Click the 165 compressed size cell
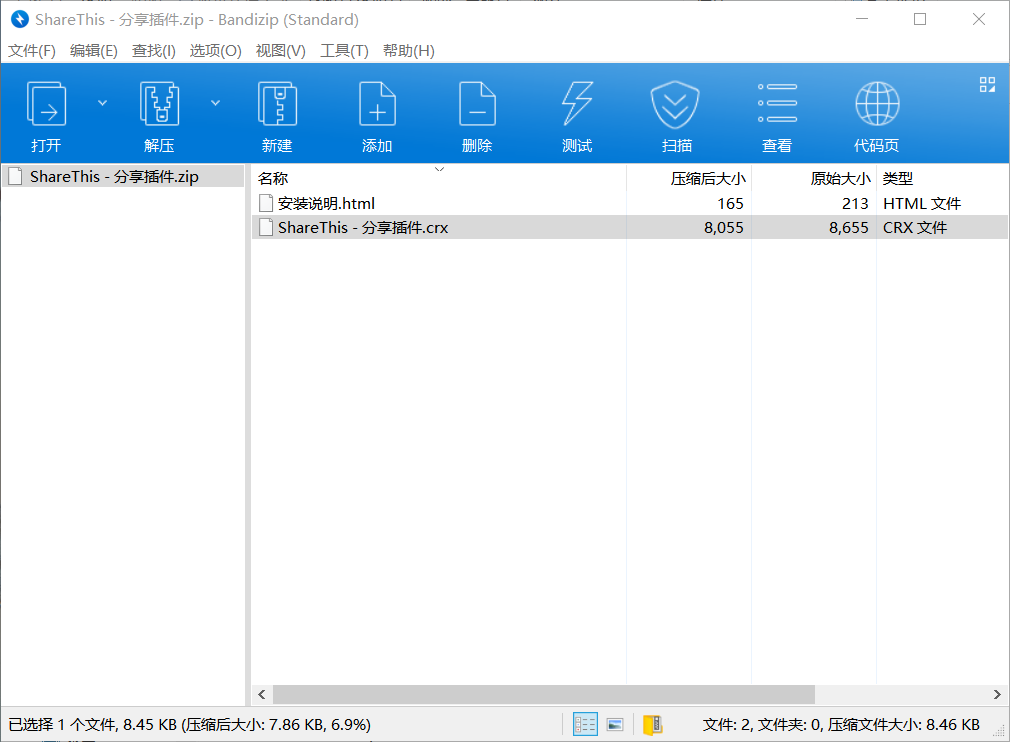 (730, 204)
